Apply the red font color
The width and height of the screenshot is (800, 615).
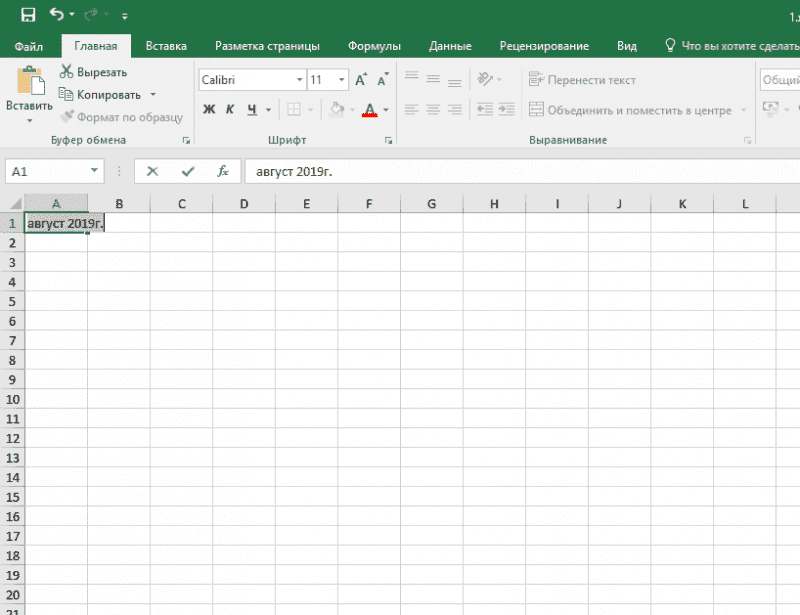[x=370, y=110]
